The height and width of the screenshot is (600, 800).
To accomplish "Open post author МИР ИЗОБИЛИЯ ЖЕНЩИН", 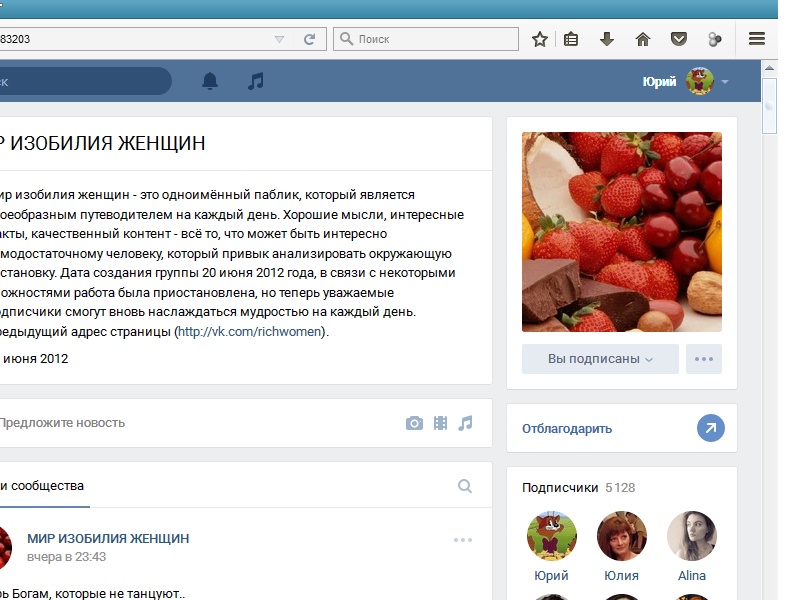I will (x=108, y=538).
